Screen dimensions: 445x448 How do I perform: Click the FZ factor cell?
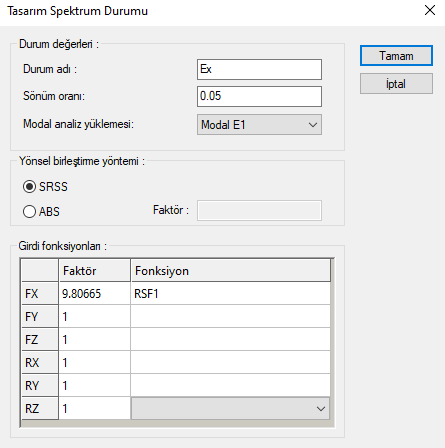(95, 339)
